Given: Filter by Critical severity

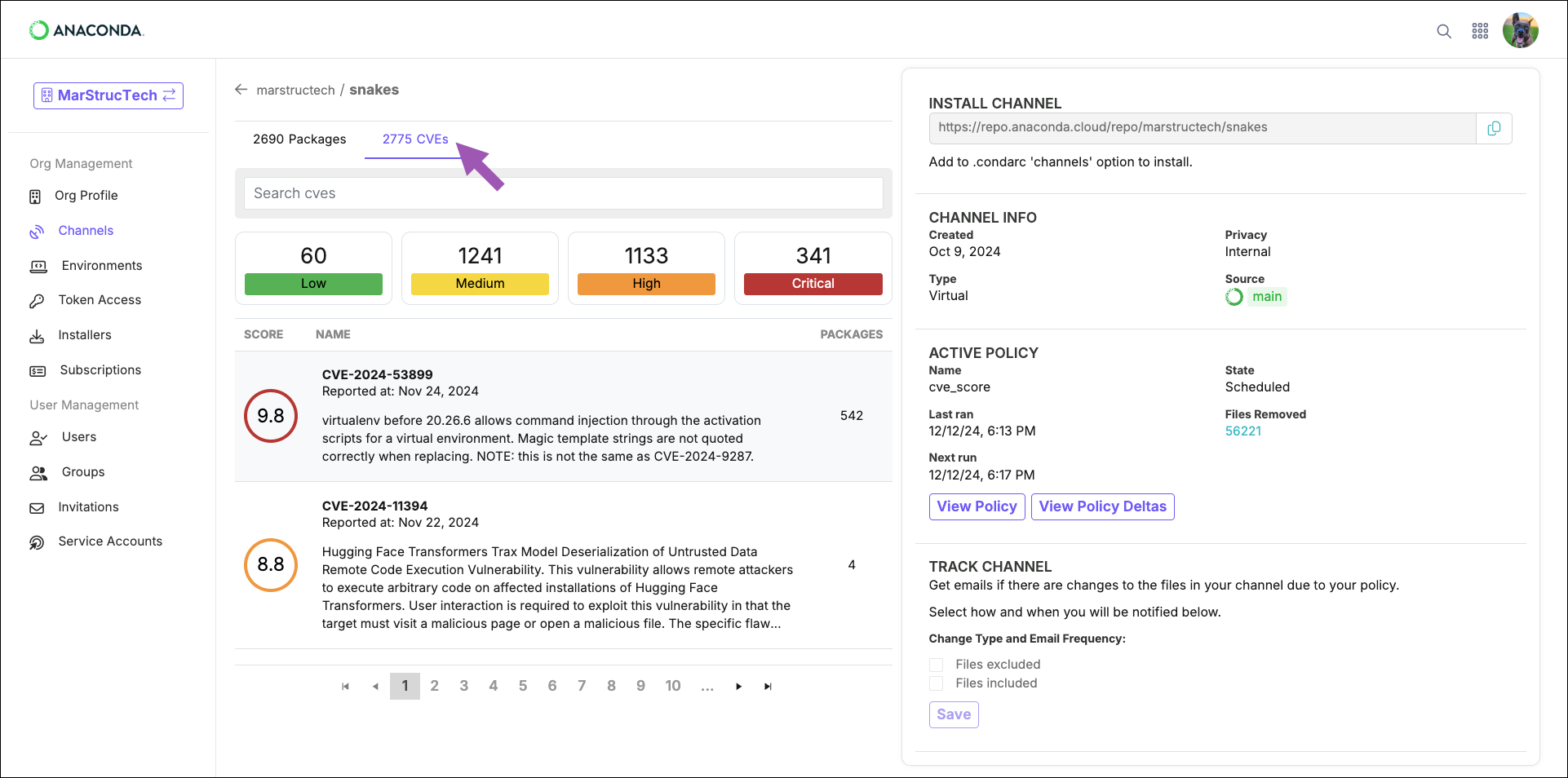Looking at the screenshot, I should tap(813, 268).
